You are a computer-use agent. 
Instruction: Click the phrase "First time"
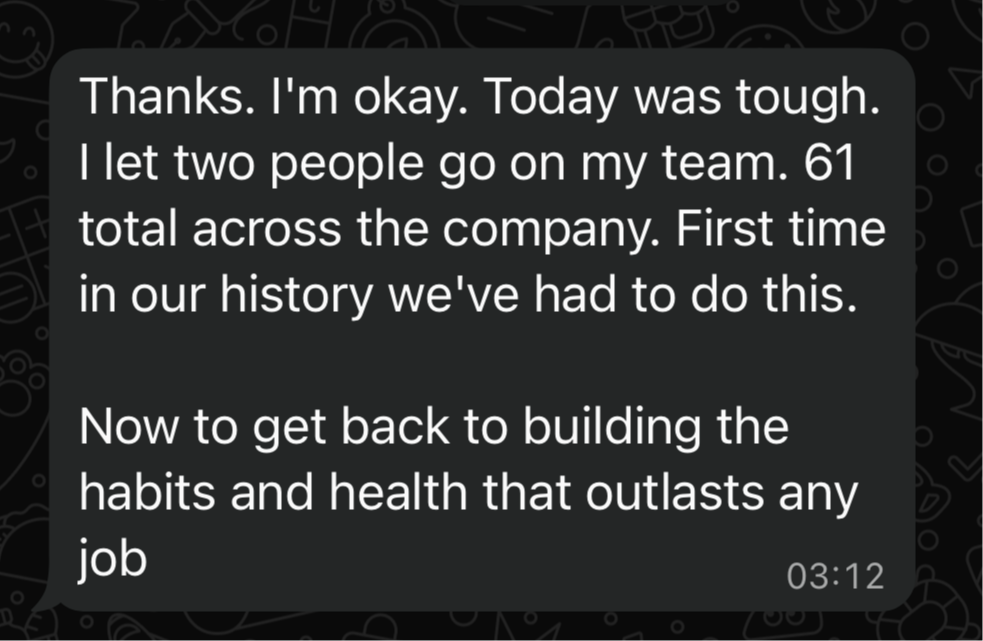click(x=781, y=228)
